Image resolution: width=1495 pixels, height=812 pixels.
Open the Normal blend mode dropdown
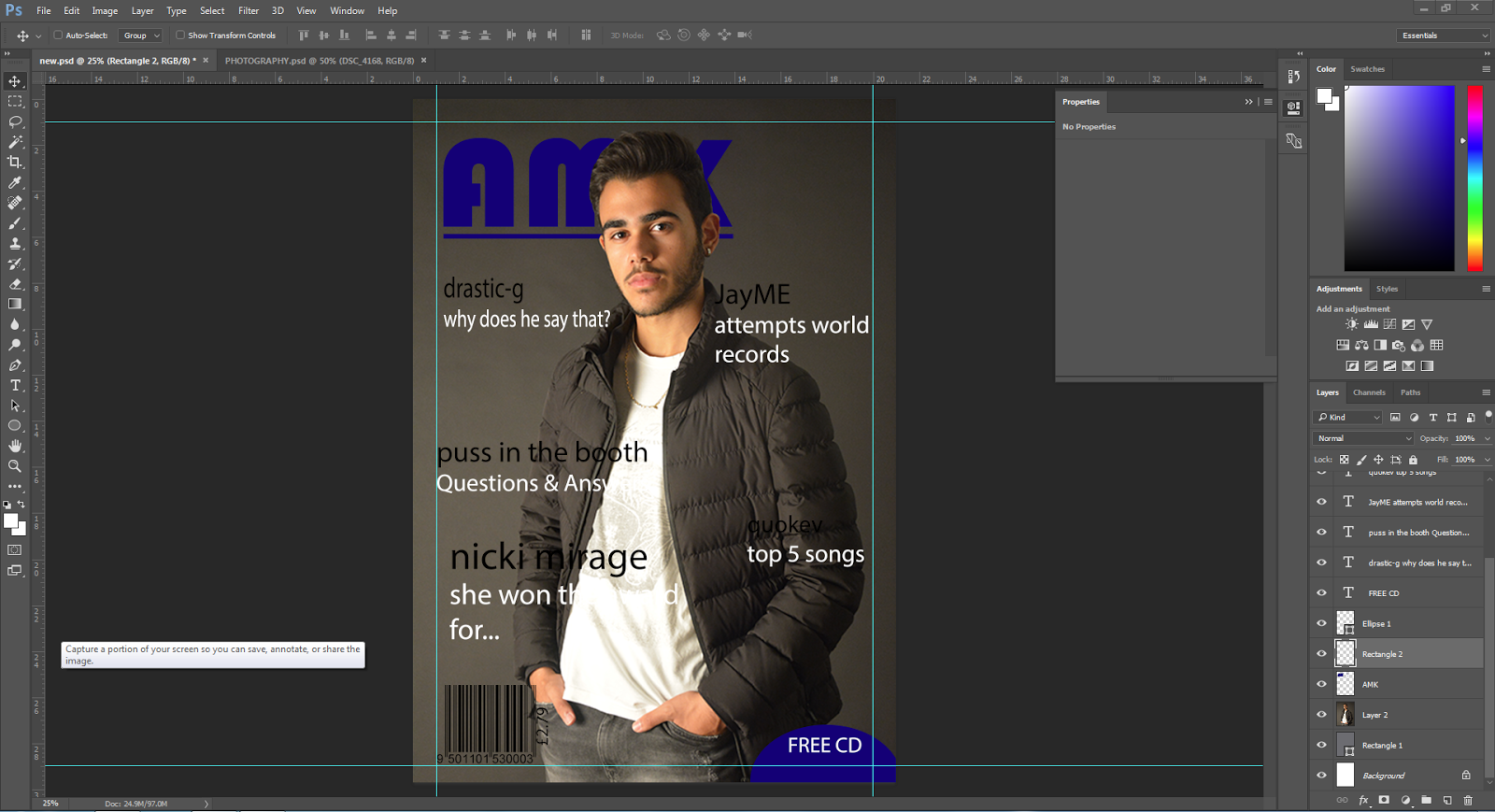coord(1363,438)
